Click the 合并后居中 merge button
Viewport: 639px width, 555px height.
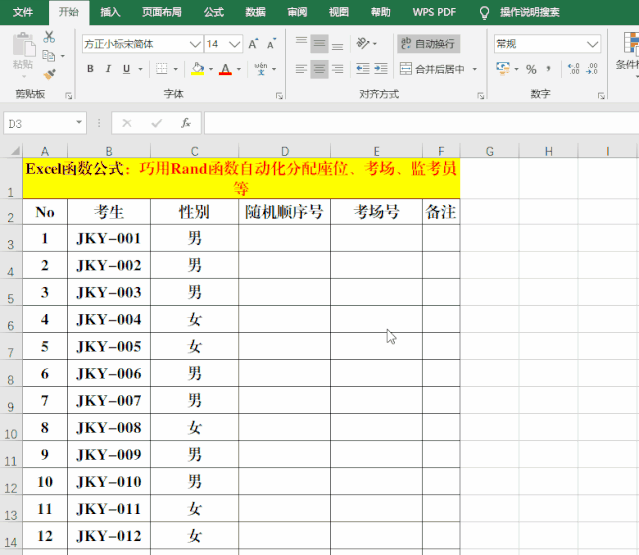pos(432,69)
